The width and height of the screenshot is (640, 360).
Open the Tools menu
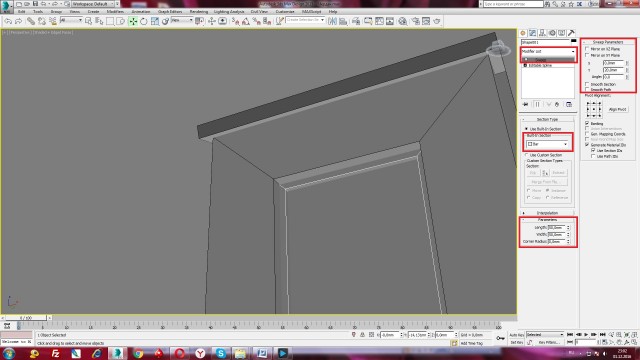(38, 11)
